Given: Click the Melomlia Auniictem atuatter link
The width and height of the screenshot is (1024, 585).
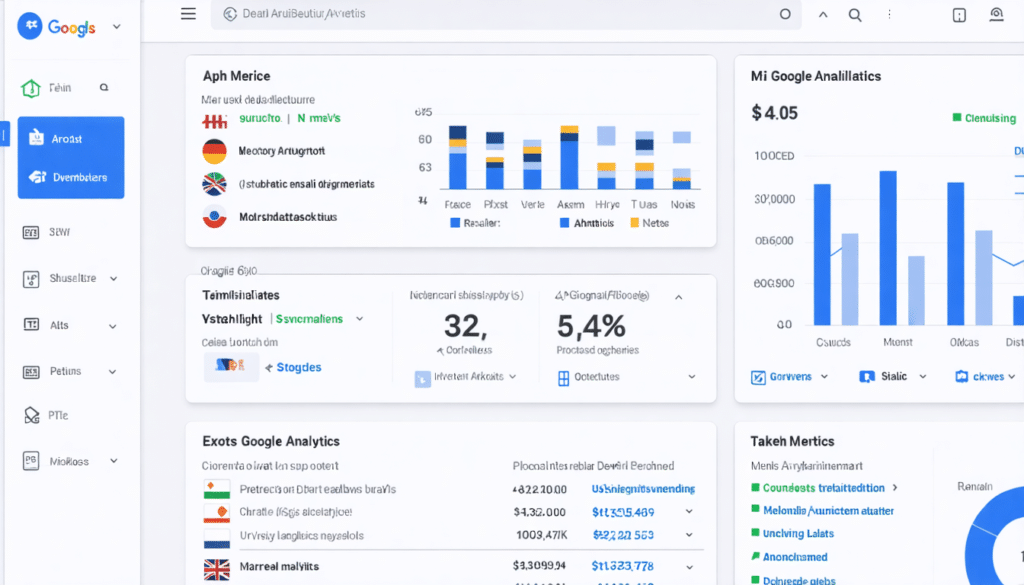Looking at the screenshot, I should click(x=828, y=511).
